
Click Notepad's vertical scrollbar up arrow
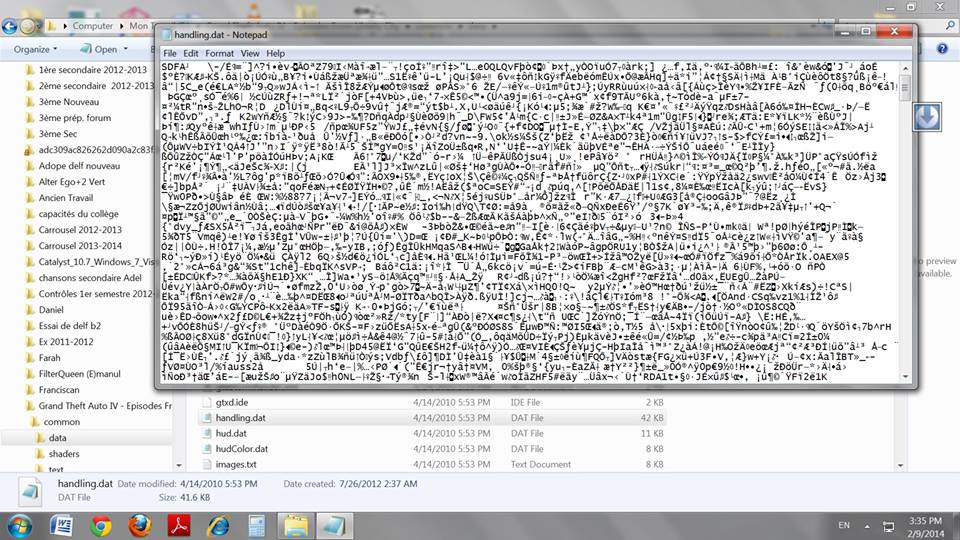pyautogui.click(x=905, y=68)
